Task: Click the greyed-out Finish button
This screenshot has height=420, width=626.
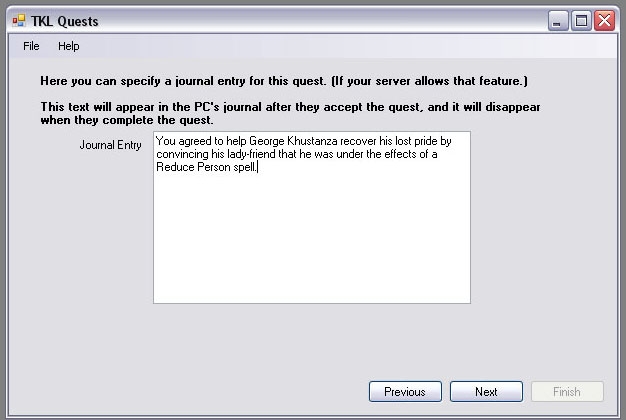Action: point(566,392)
